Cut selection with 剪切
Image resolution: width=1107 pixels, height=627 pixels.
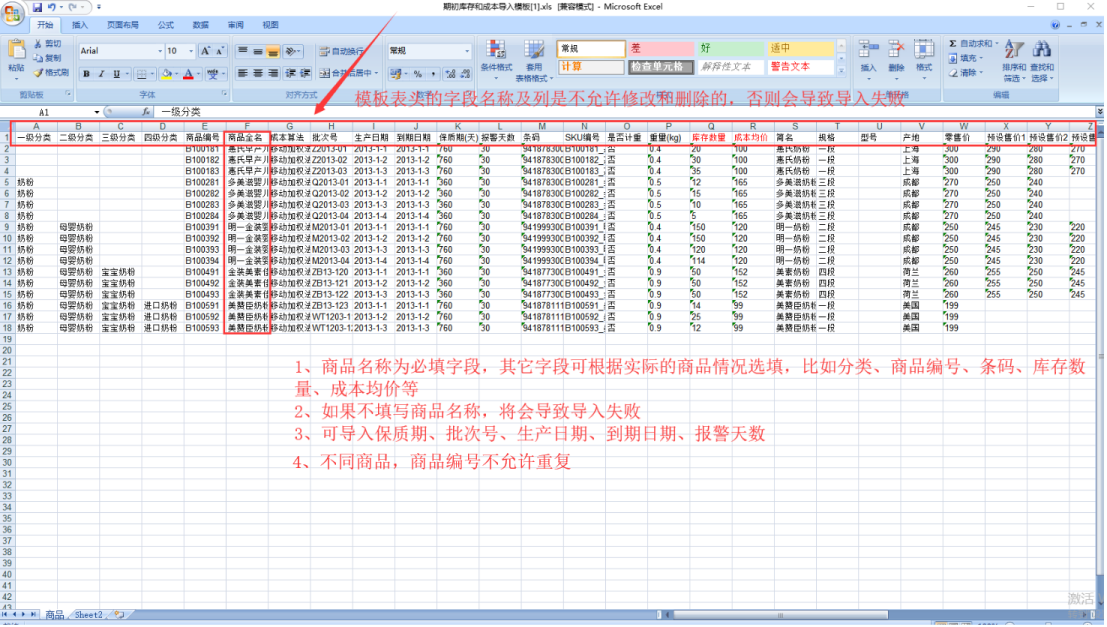pos(48,44)
